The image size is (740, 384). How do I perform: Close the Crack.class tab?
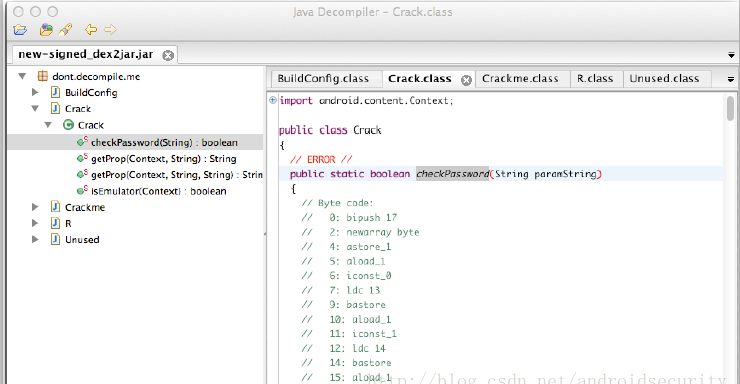point(466,80)
